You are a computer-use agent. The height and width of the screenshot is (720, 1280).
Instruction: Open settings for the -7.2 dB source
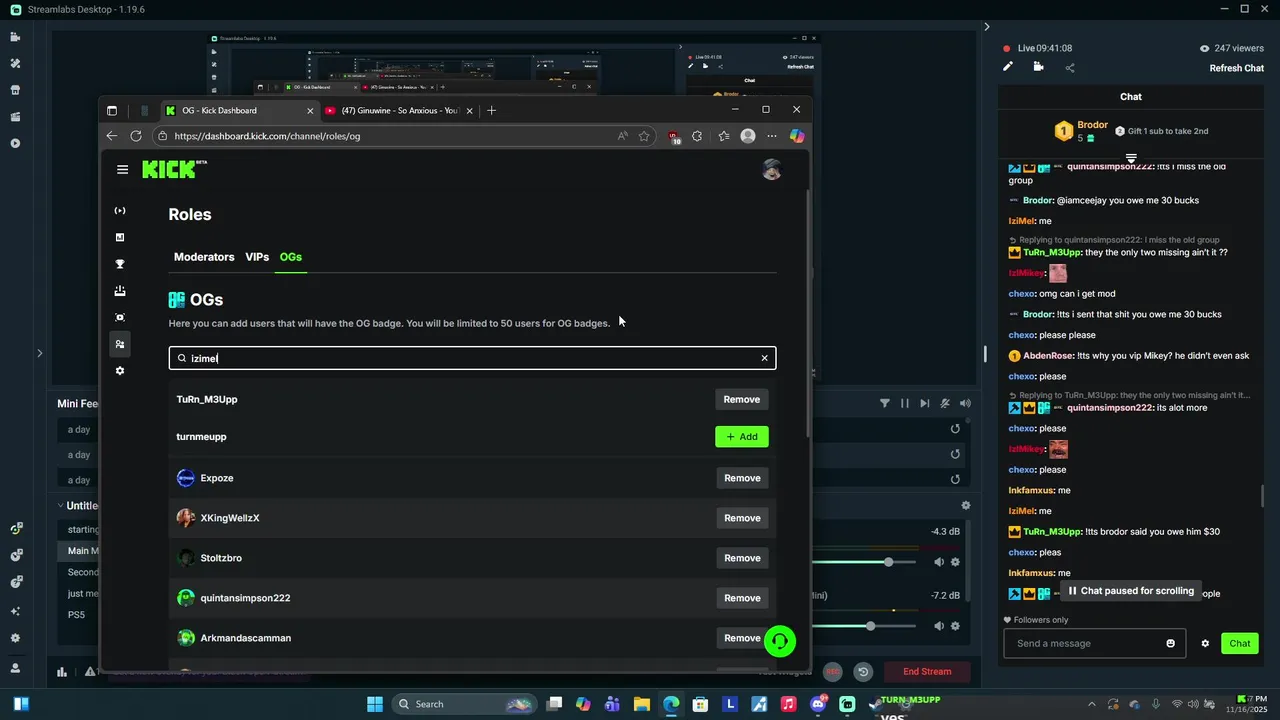956,626
